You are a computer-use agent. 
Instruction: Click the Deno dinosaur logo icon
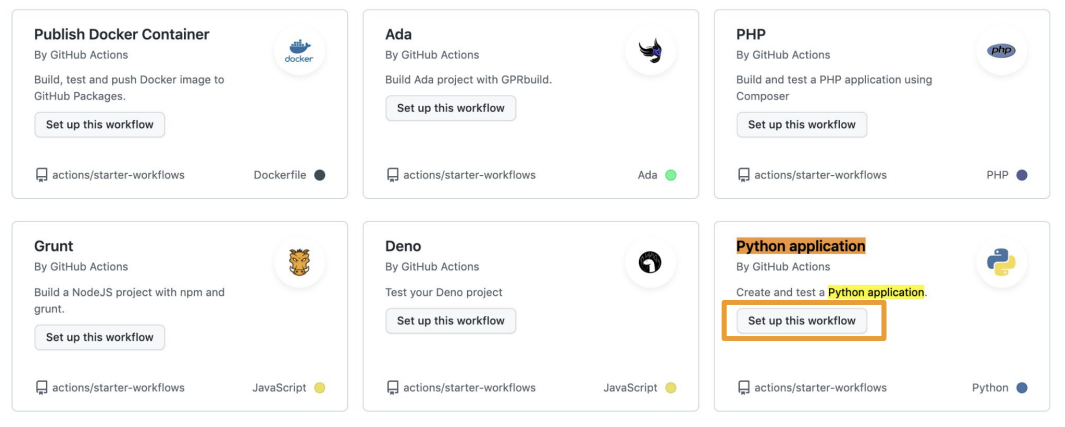[650, 262]
